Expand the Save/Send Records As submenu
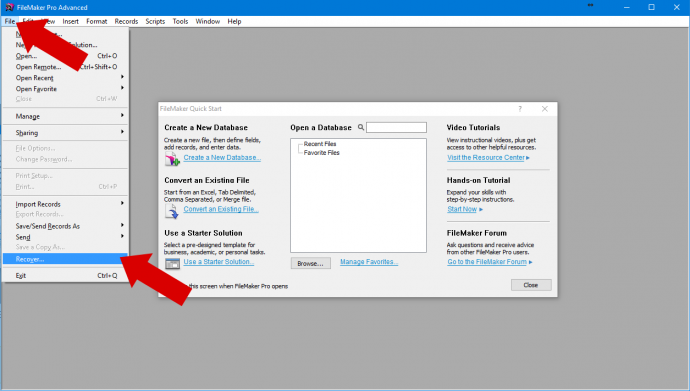This screenshot has height=391, width=690. [66, 226]
